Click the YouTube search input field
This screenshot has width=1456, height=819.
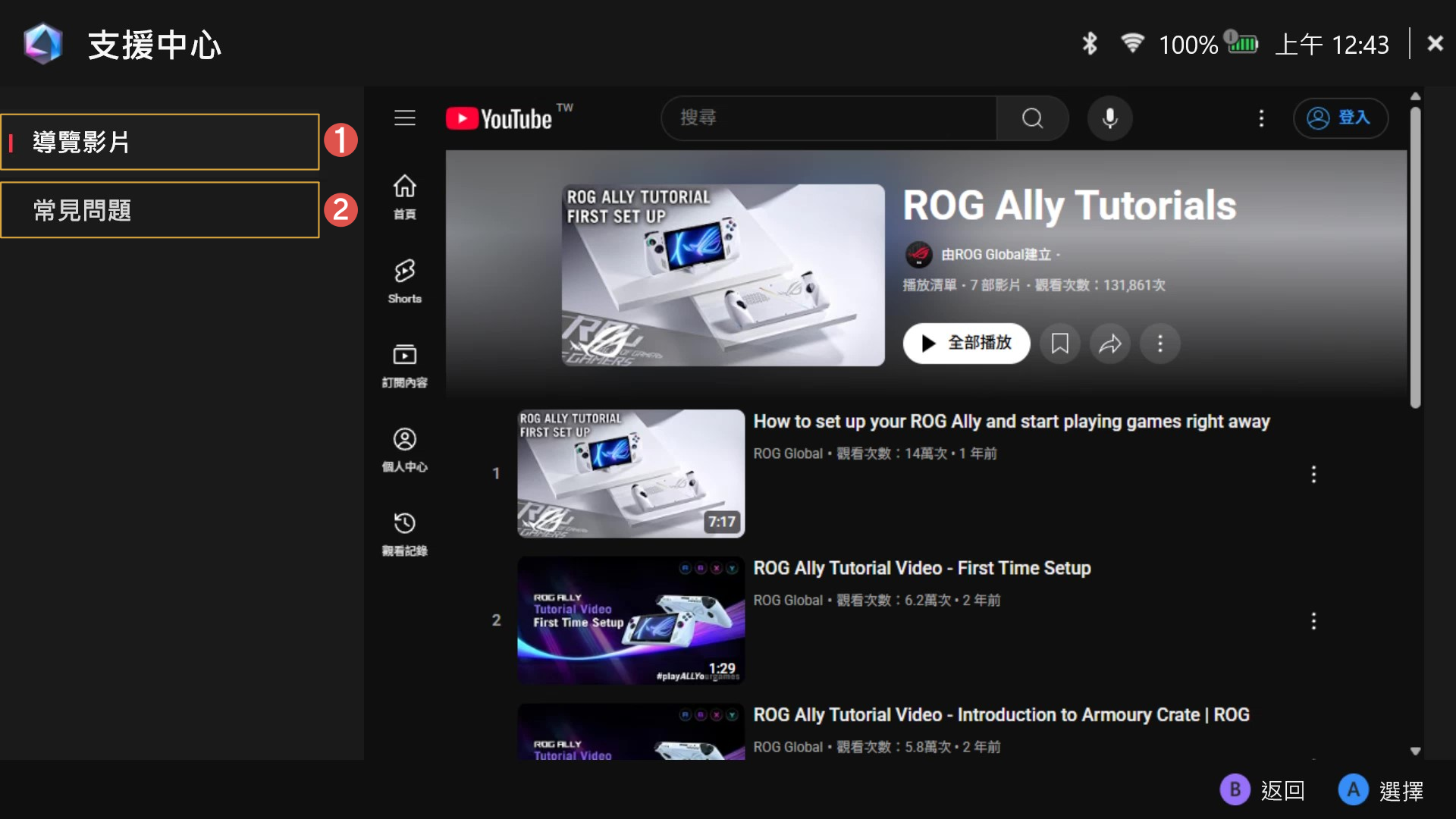coord(828,118)
